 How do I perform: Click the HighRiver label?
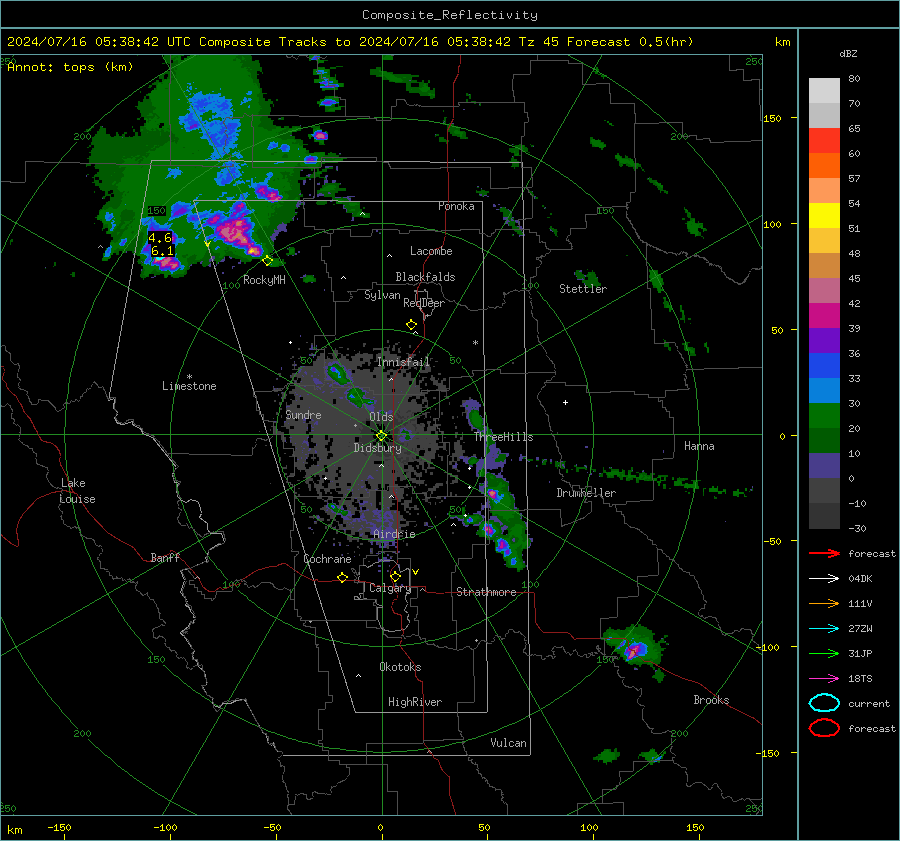click(415, 702)
